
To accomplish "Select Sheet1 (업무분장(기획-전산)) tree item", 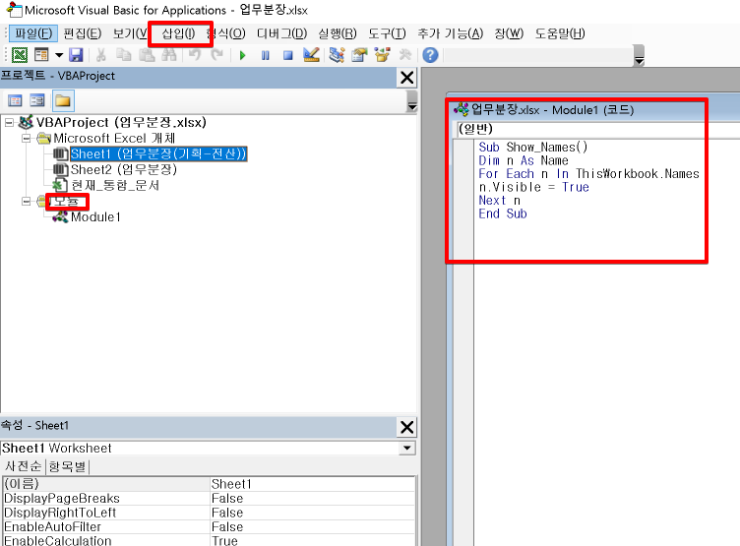I will 159,154.
